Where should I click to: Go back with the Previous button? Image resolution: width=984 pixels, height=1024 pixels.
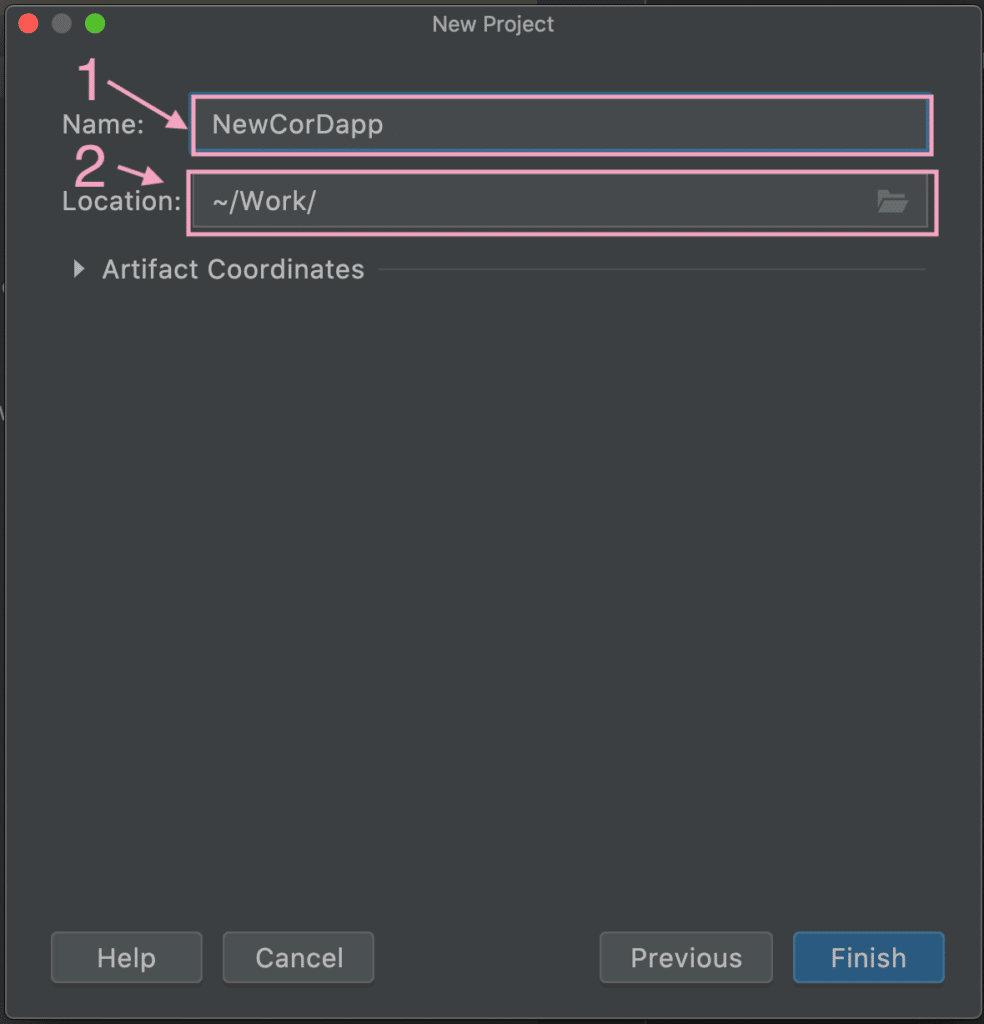point(686,957)
